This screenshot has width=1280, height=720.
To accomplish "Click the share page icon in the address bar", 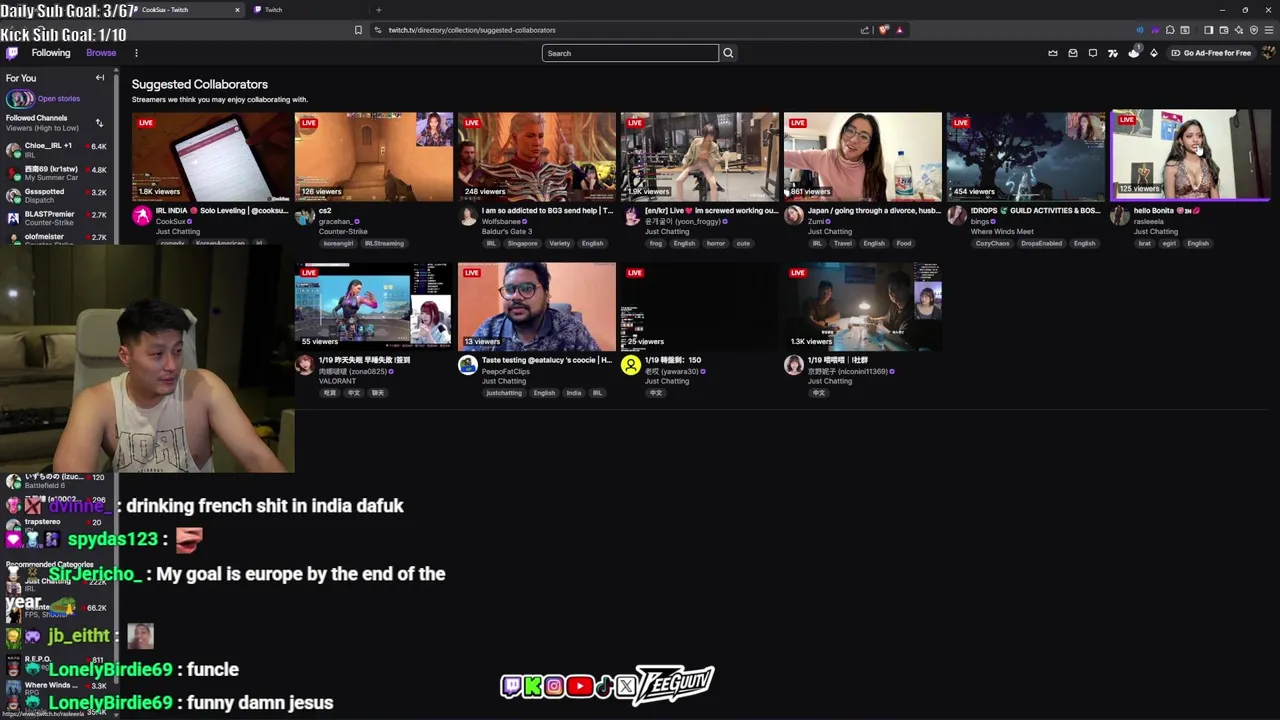I will [x=865, y=30].
